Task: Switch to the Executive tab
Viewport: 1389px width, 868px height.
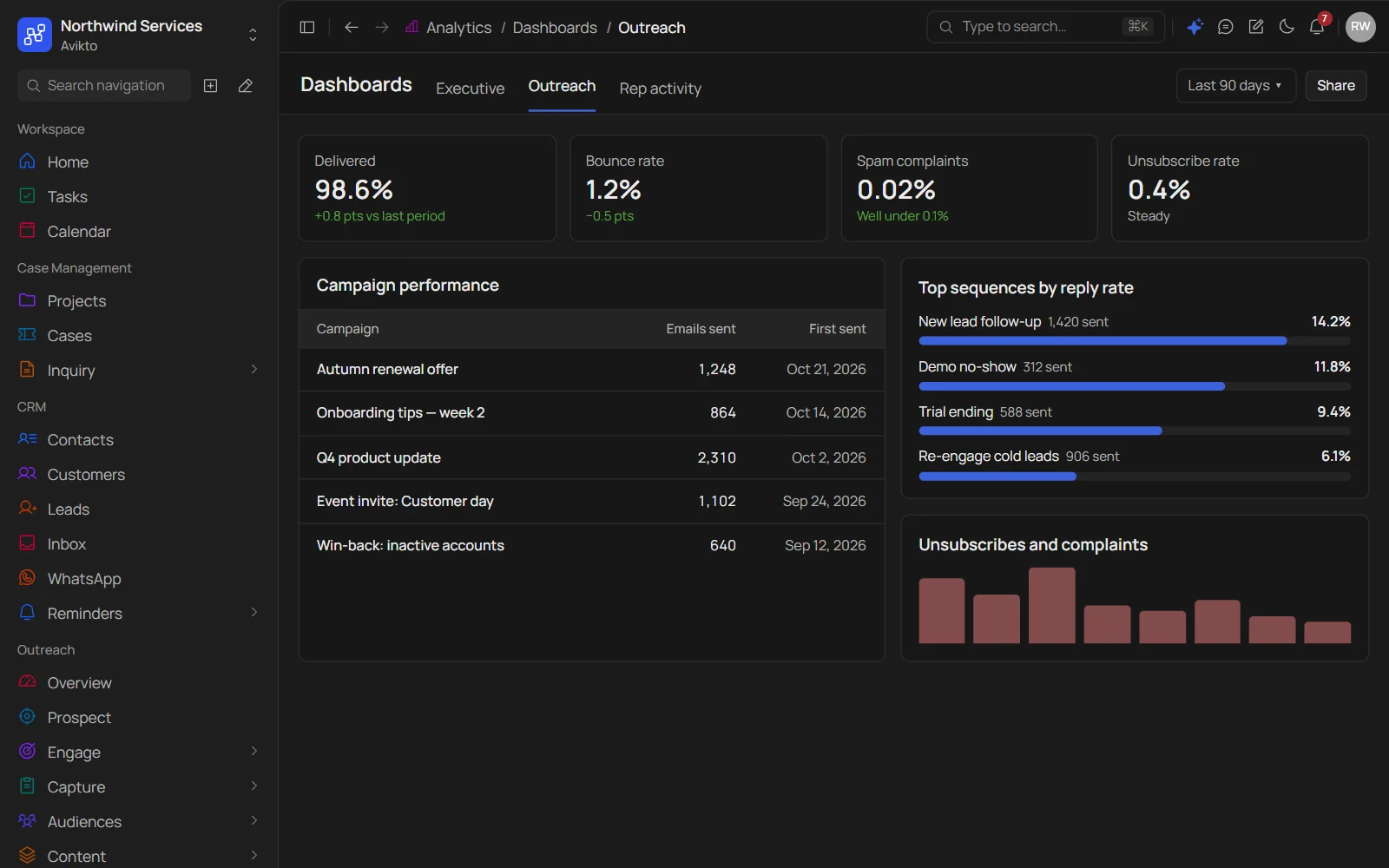Action: pos(470,89)
